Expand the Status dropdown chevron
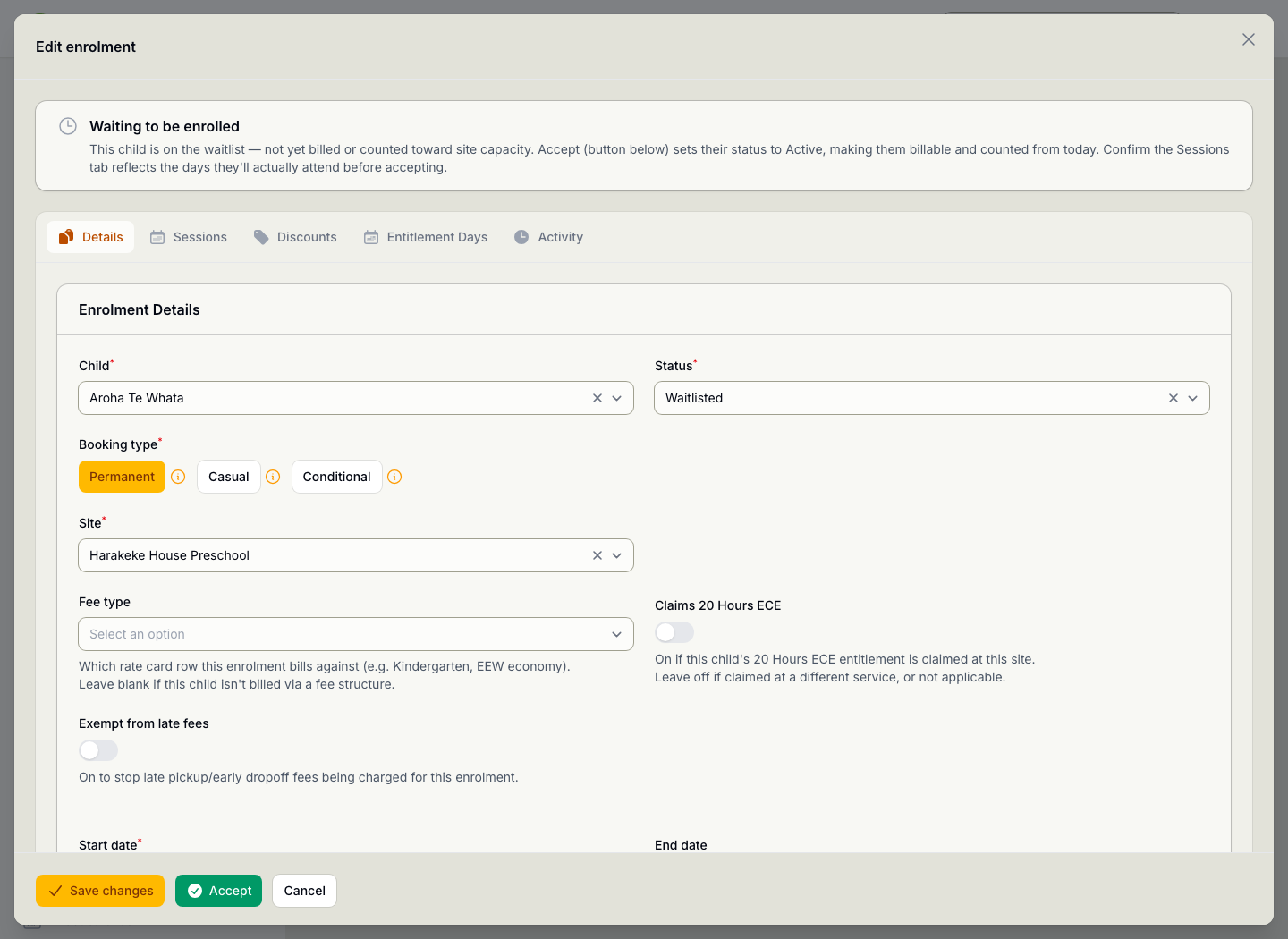This screenshot has width=1288, height=939. (1193, 398)
